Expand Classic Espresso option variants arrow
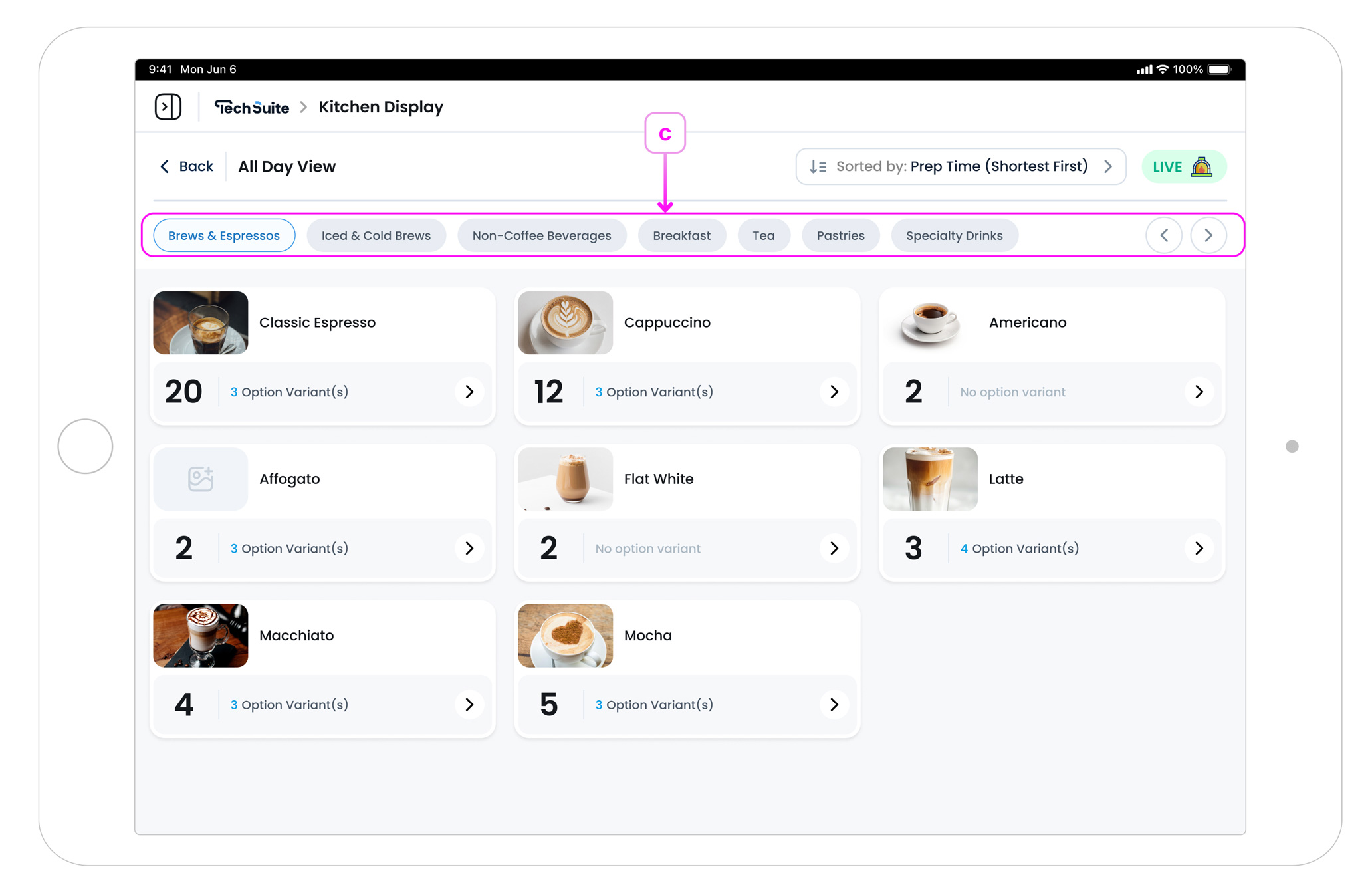The image size is (1372, 893). point(469,392)
